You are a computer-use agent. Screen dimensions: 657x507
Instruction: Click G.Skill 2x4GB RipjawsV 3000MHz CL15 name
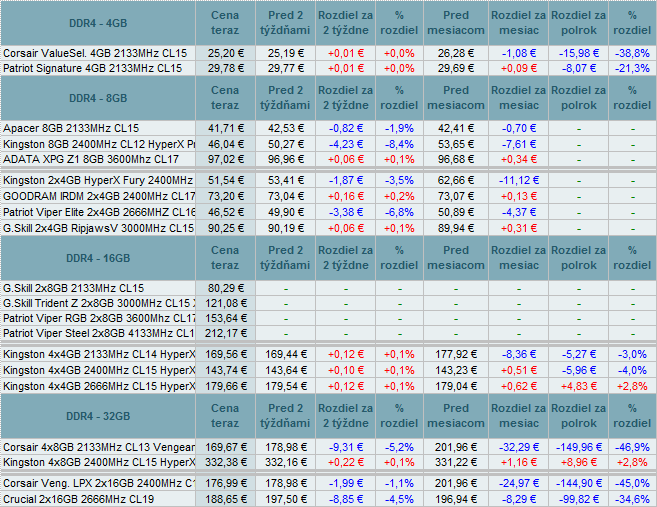coord(98,228)
